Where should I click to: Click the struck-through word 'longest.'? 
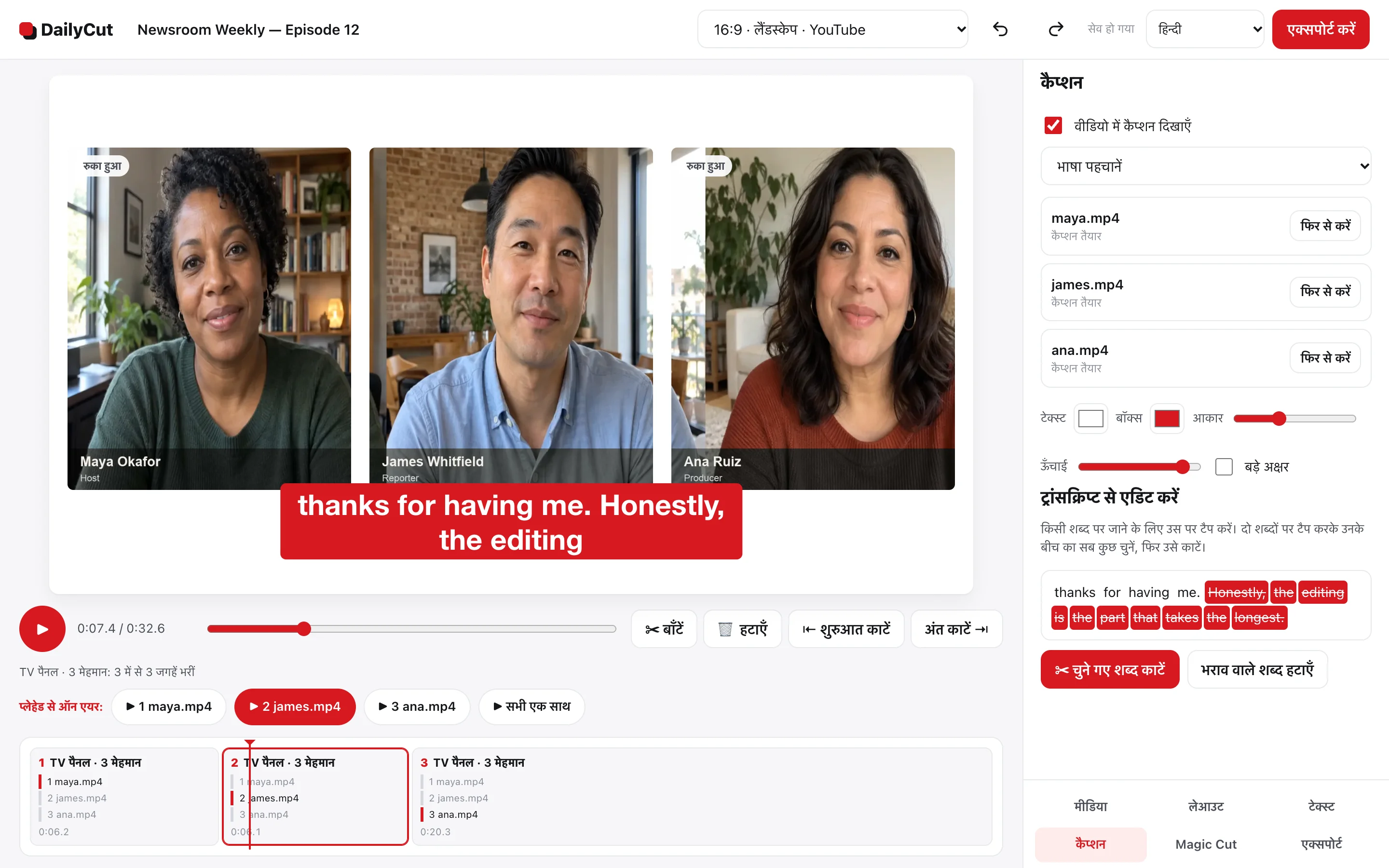(x=1259, y=618)
